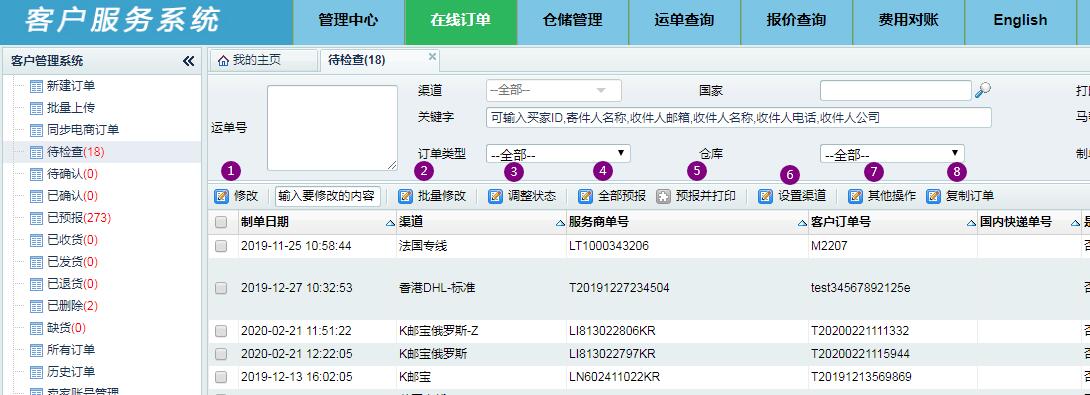Click the table icon beside 新建订单
Screen dimensions: 1090x395
(37, 86)
